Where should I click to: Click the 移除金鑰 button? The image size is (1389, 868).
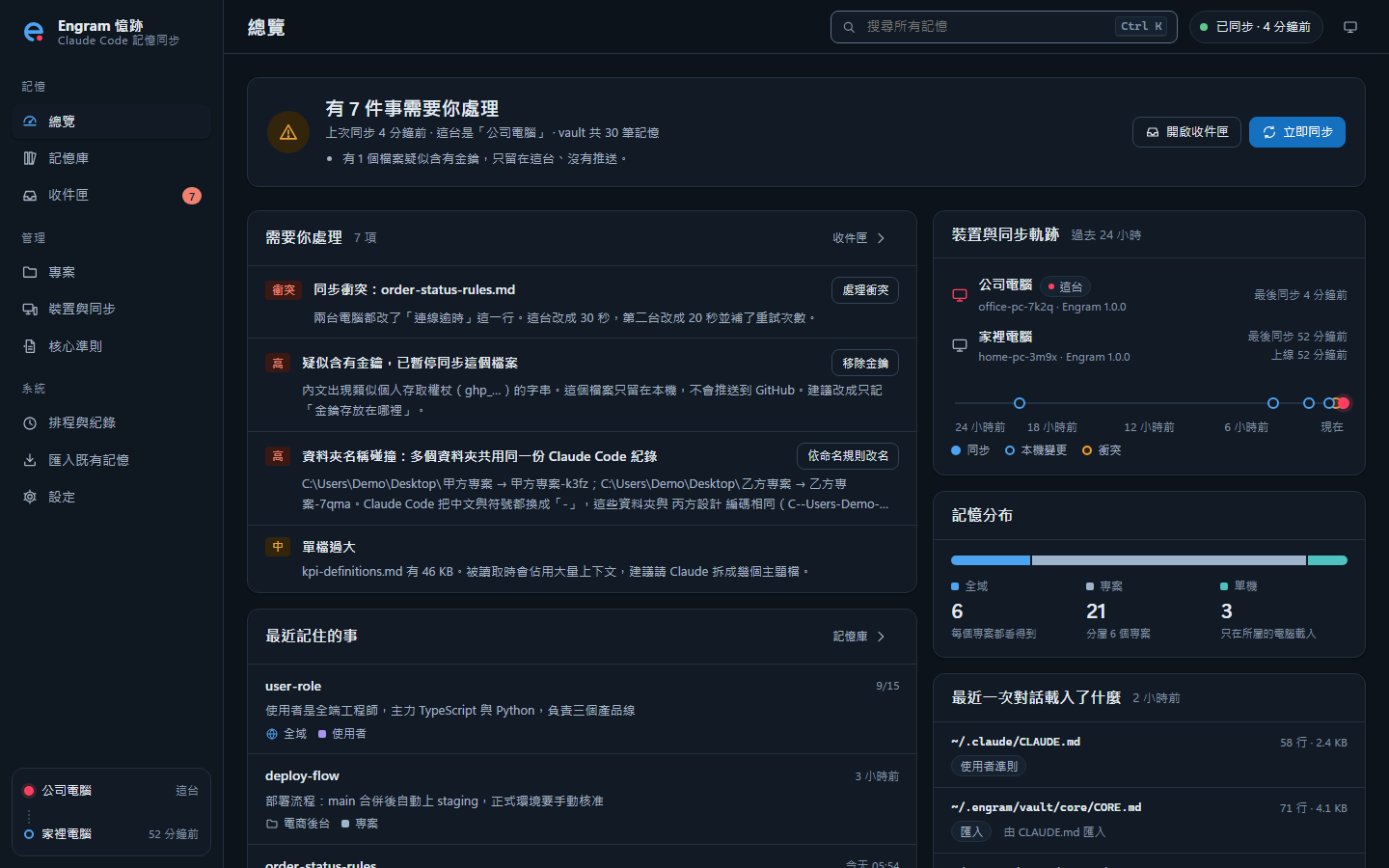point(865,363)
